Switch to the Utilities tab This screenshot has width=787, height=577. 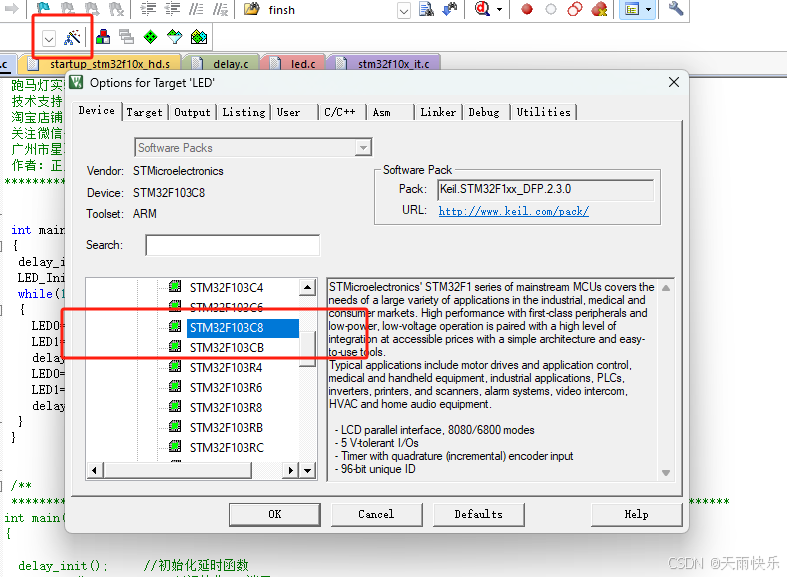[x=544, y=112]
